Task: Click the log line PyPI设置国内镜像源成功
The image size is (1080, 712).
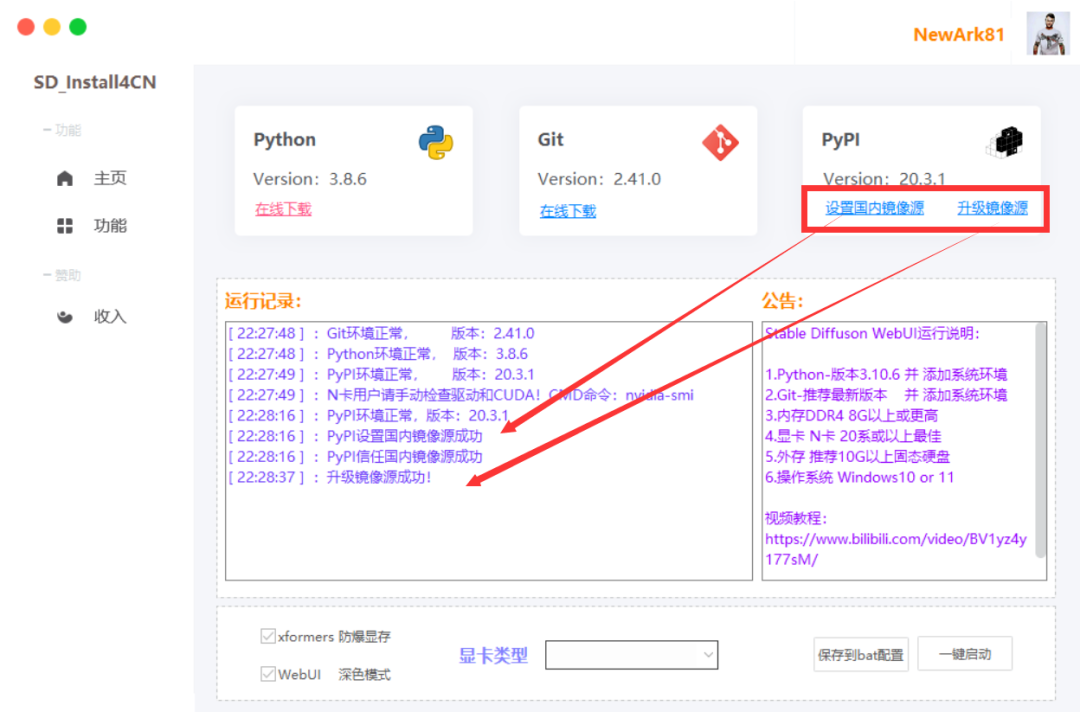Action: point(355,436)
